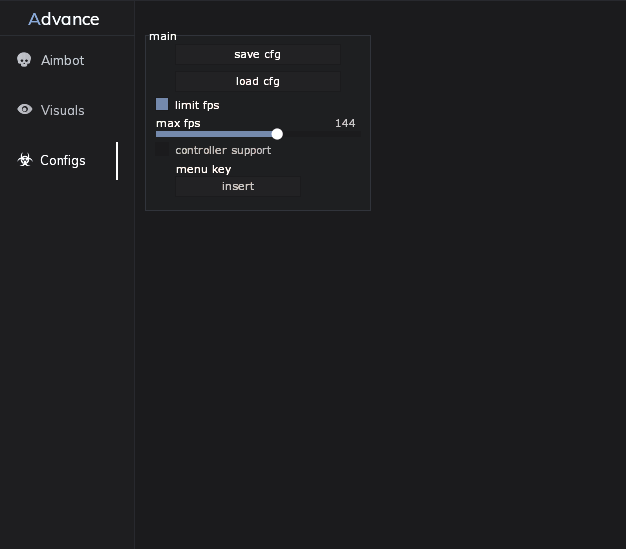Click the controller support text label
This screenshot has height=549, width=626.
223,150
